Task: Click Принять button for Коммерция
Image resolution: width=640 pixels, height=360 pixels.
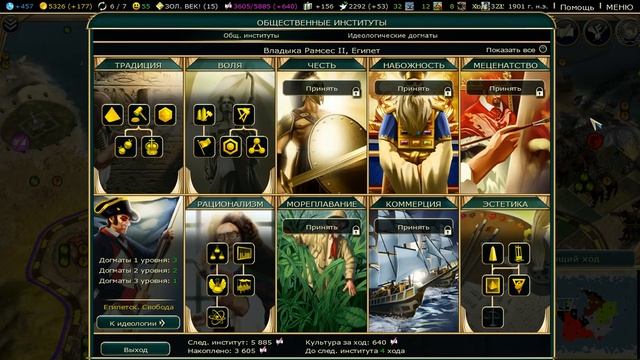Action: tap(414, 227)
